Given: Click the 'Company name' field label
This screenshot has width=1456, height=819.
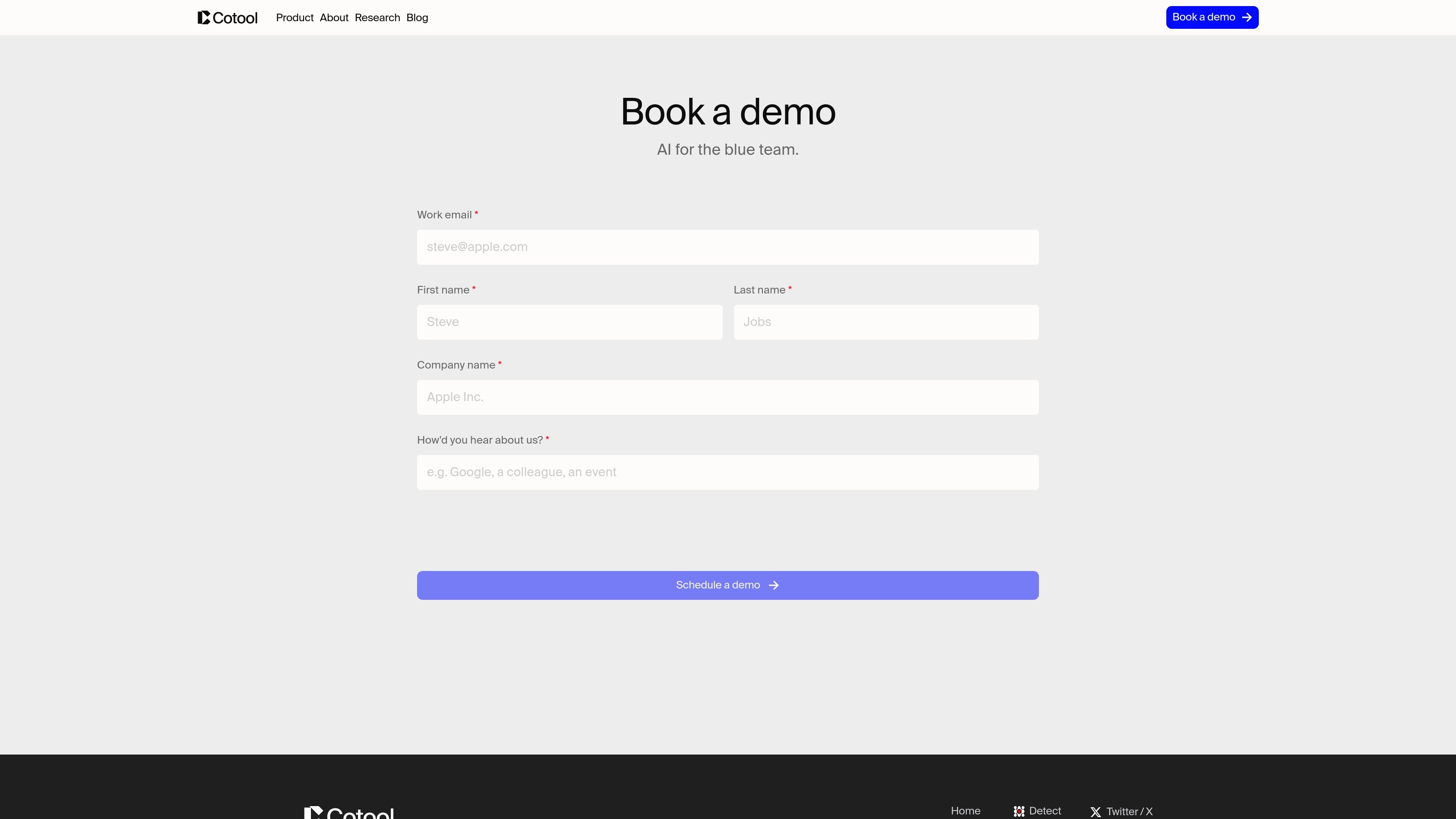Looking at the screenshot, I should click(456, 365).
